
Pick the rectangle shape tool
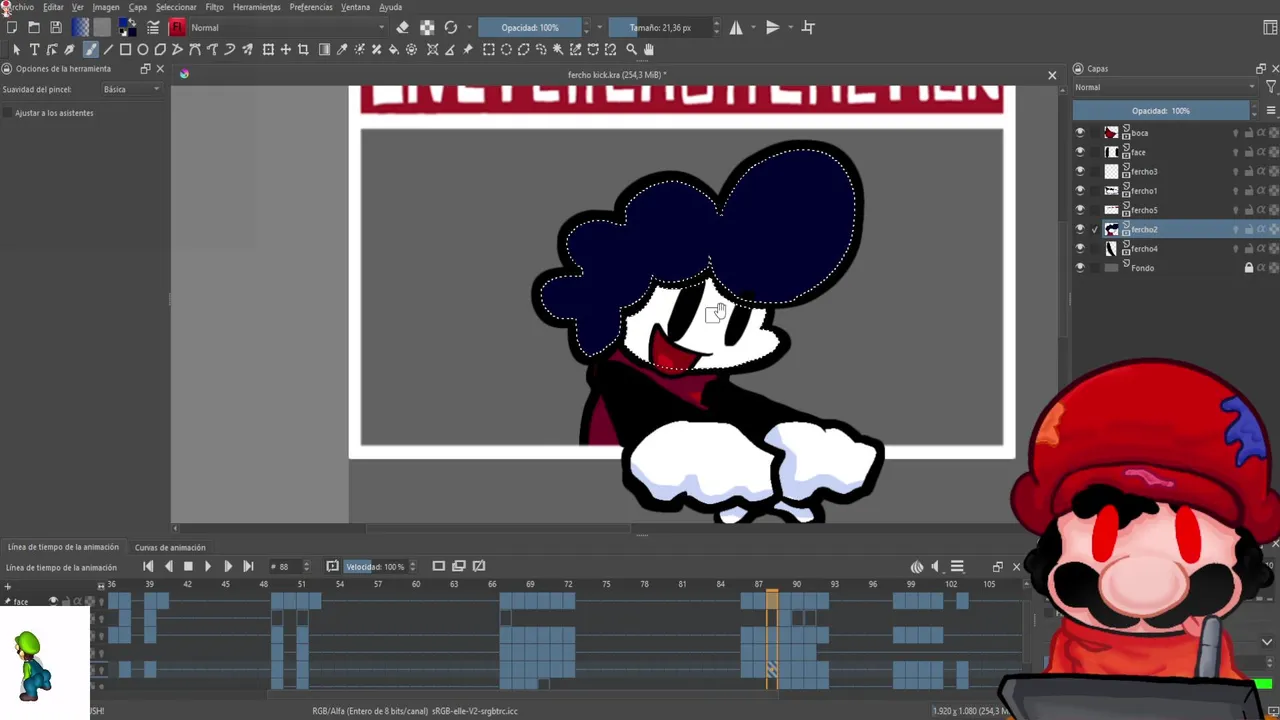click(125, 49)
